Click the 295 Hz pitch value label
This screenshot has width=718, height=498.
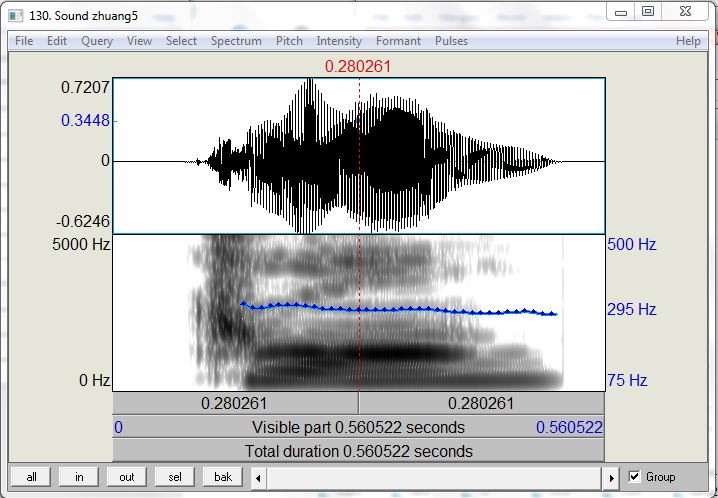point(631,310)
